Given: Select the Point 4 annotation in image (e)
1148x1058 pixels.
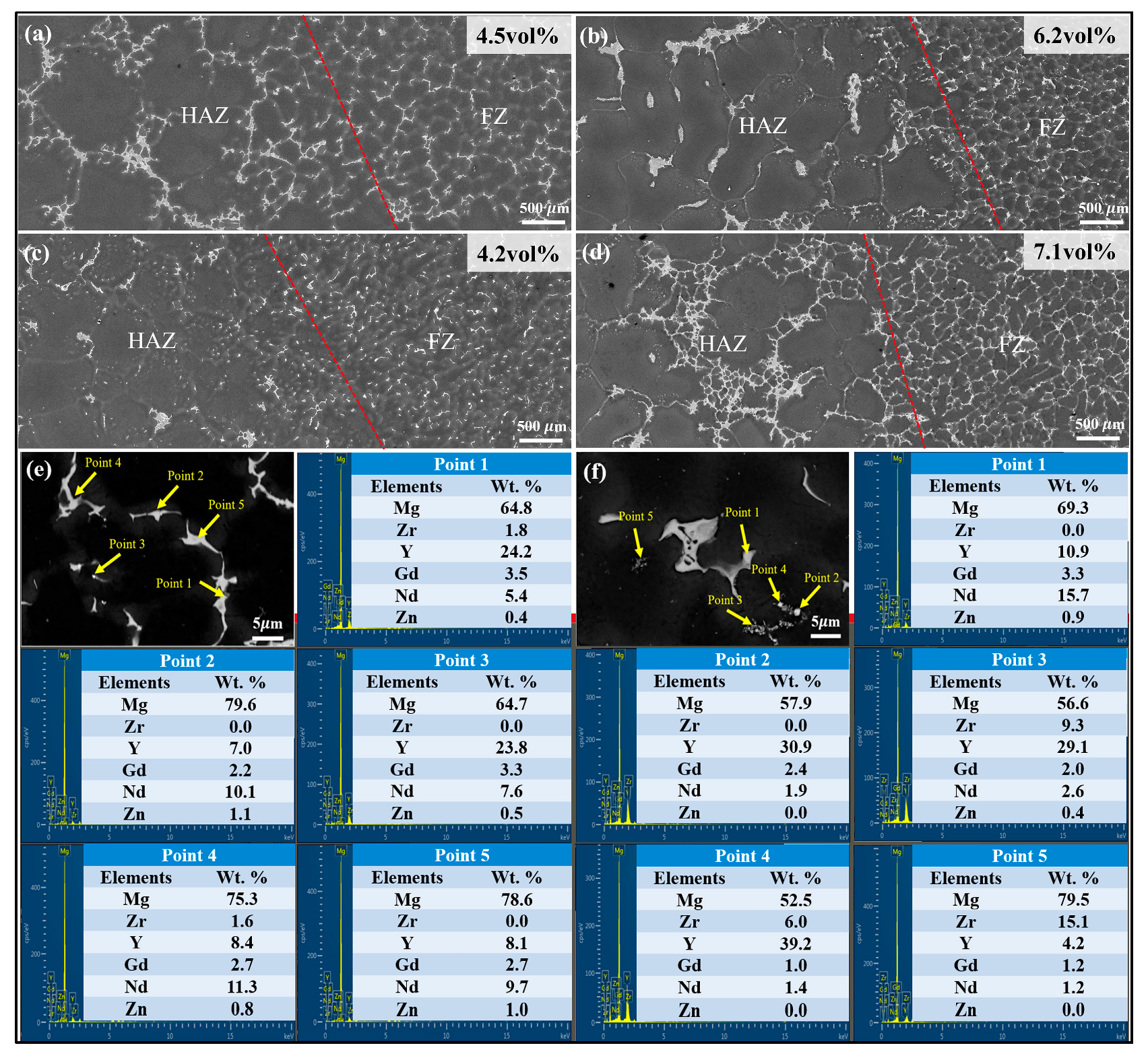Looking at the screenshot, I should 103,463.
